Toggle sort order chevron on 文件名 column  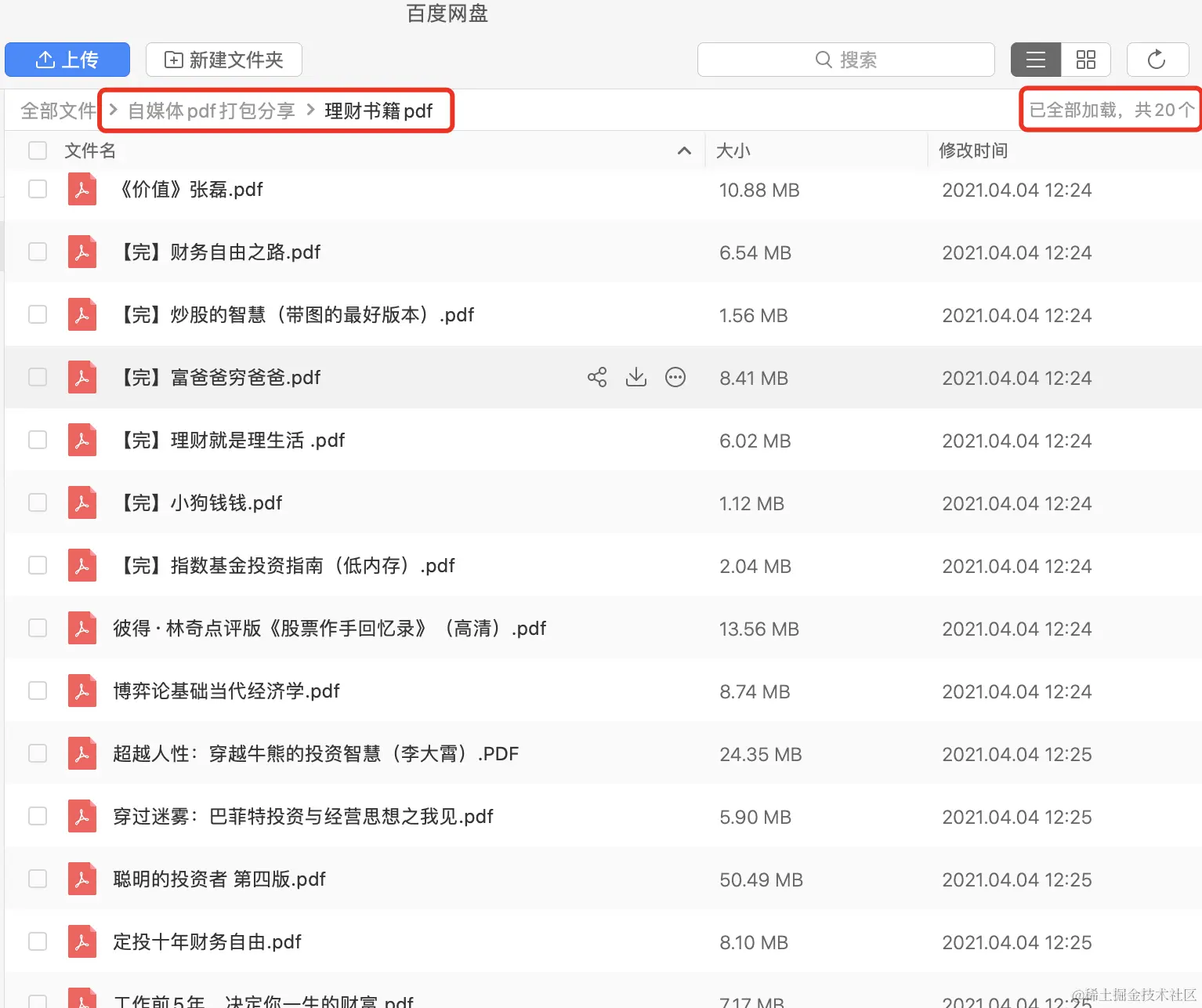pos(684,150)
